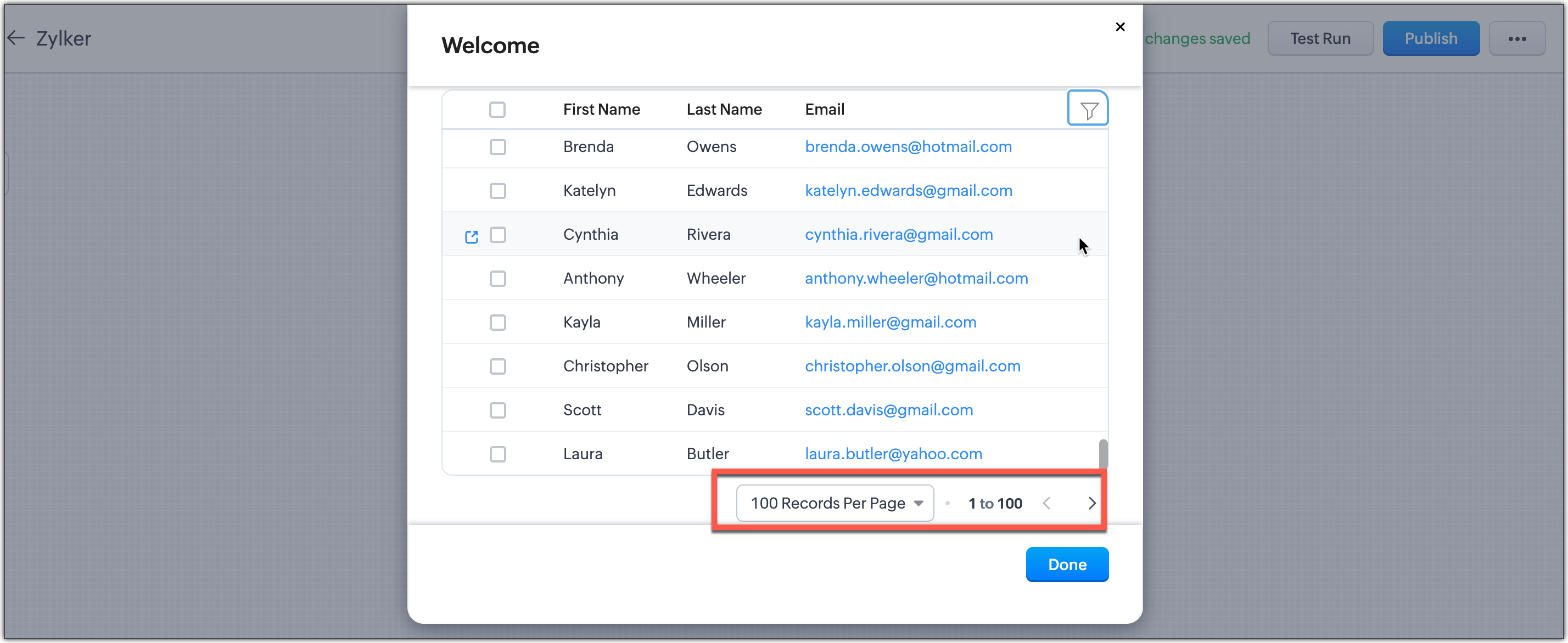Select checkbox for Brenda Owens

[x=497, y=147]
